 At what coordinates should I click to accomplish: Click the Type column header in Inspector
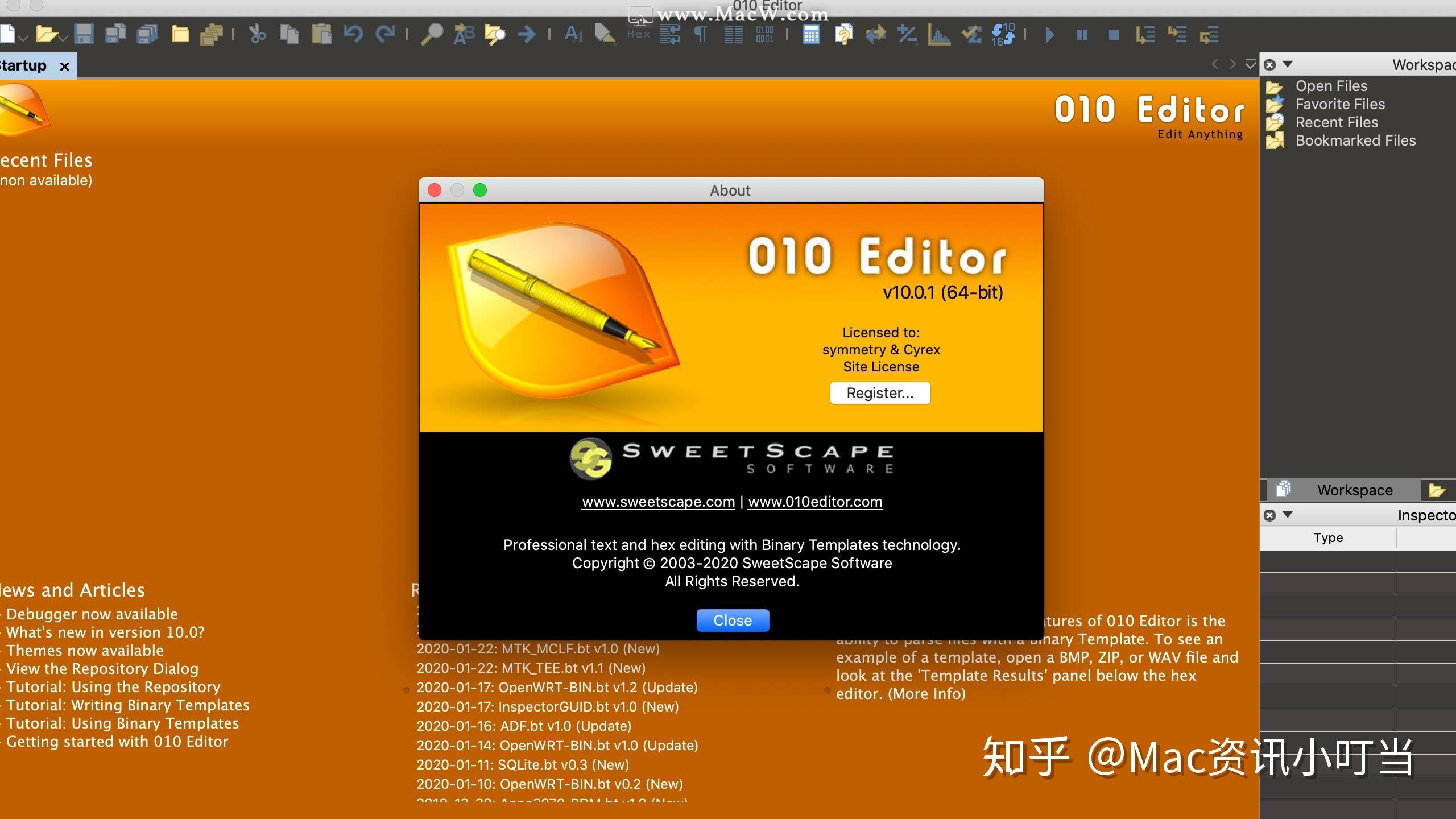(1328, 538)
